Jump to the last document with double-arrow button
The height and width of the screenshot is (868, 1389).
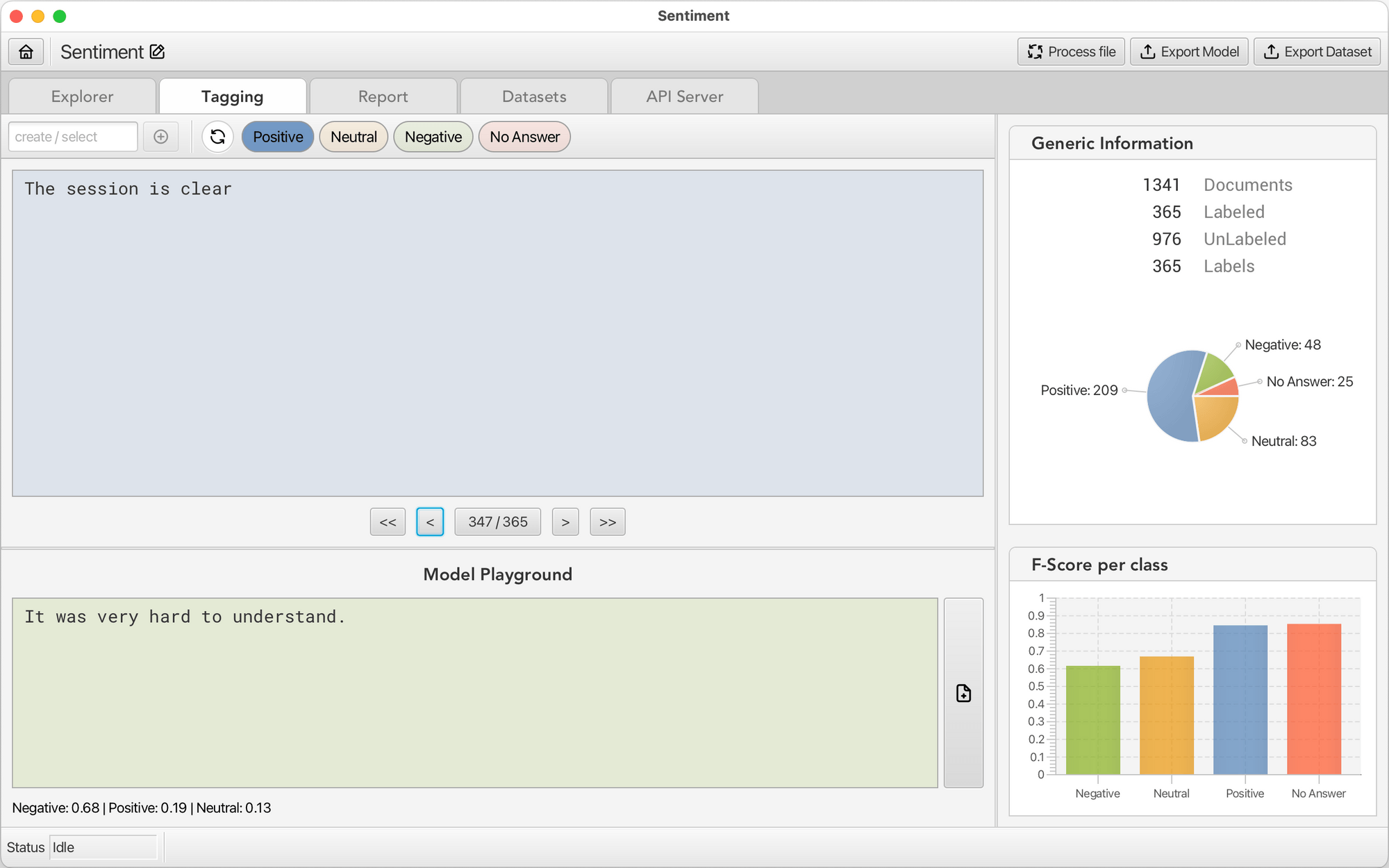coord(607,521)
